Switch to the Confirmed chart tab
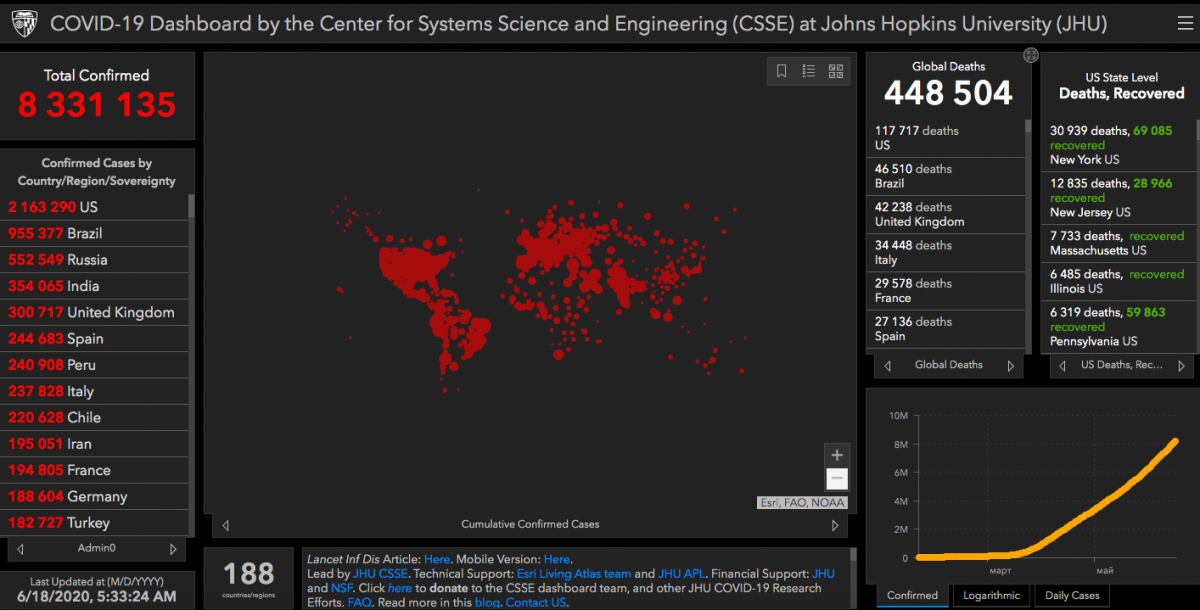Image resolution: width=1200 pixels, height=610 pixels. click(x=912, y=595)
